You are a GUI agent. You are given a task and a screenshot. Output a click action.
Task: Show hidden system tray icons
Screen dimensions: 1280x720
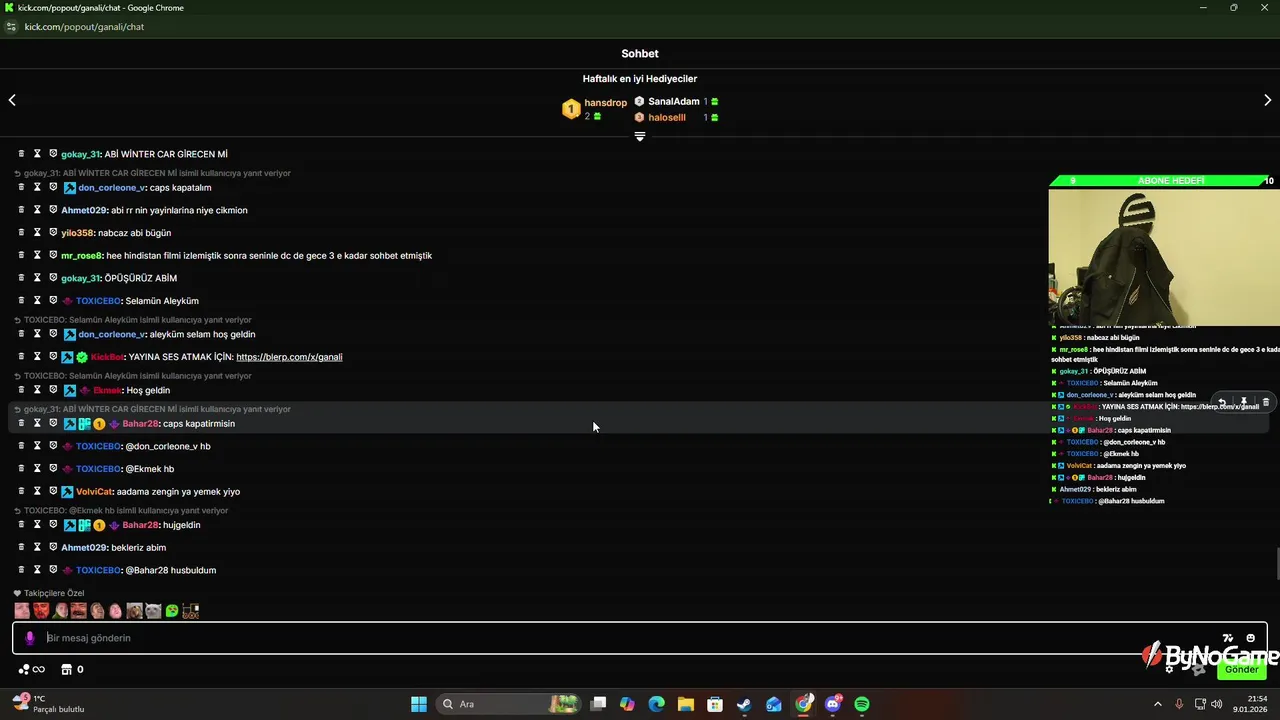[1158, 704]
